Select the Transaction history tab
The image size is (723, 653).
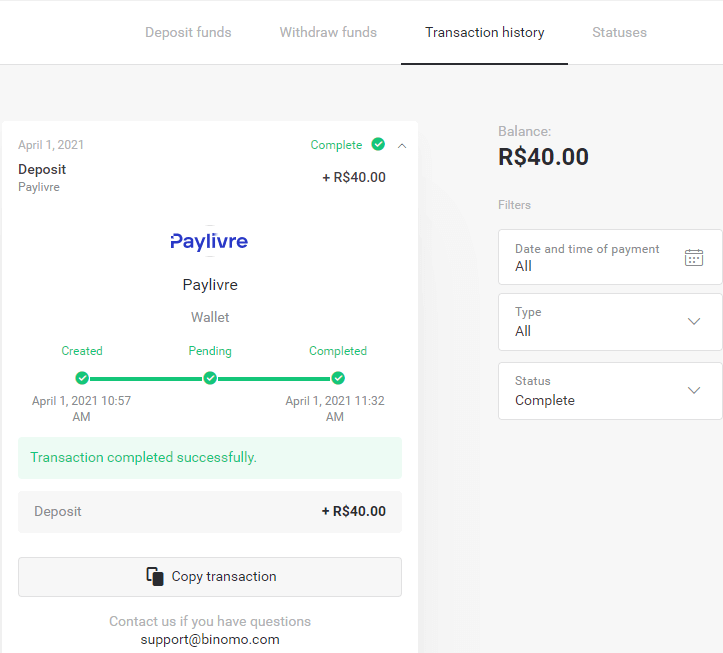(x=485, y=33)
